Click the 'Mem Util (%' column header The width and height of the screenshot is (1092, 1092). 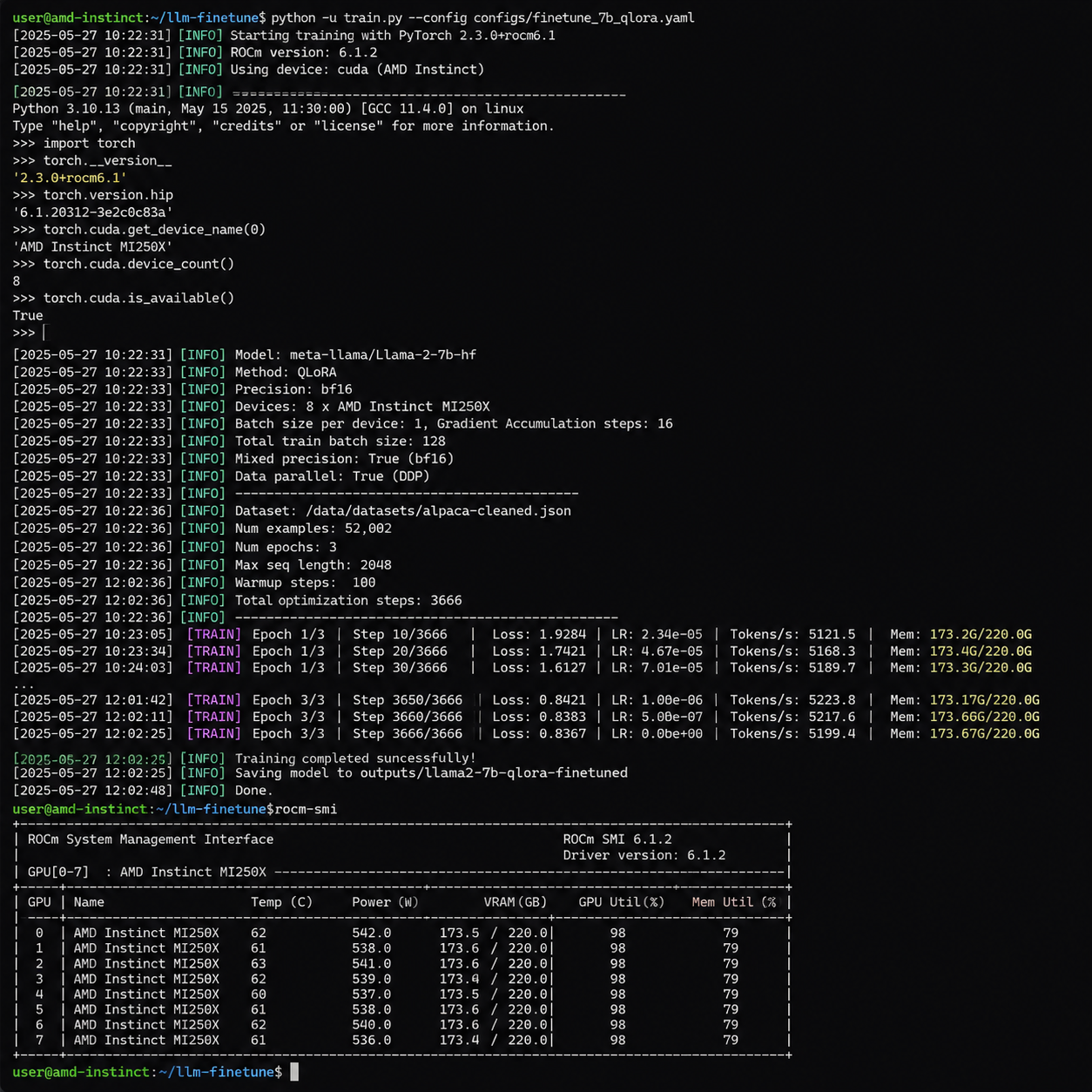tap(734, 902)
